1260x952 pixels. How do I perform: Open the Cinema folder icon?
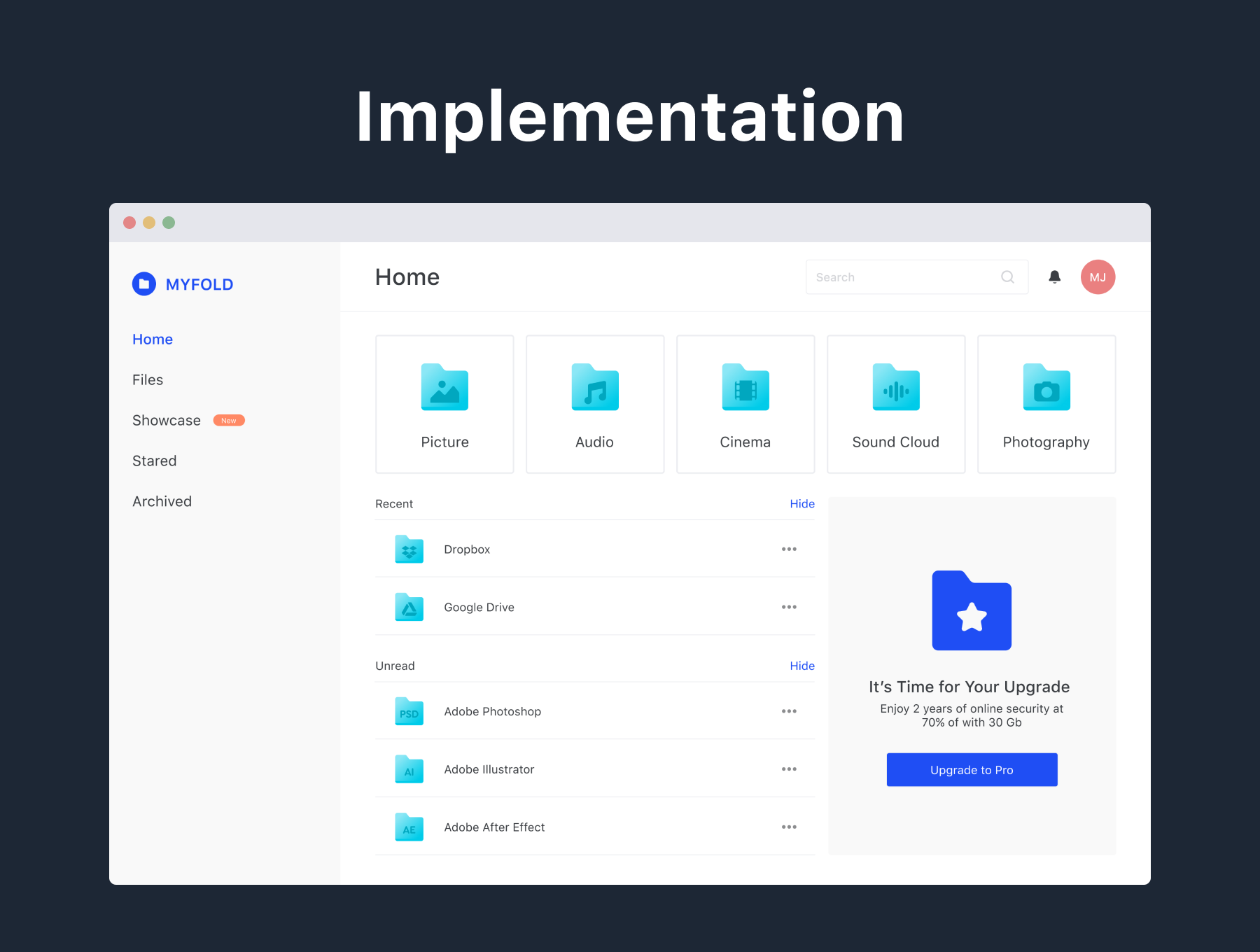pos(745,387)
